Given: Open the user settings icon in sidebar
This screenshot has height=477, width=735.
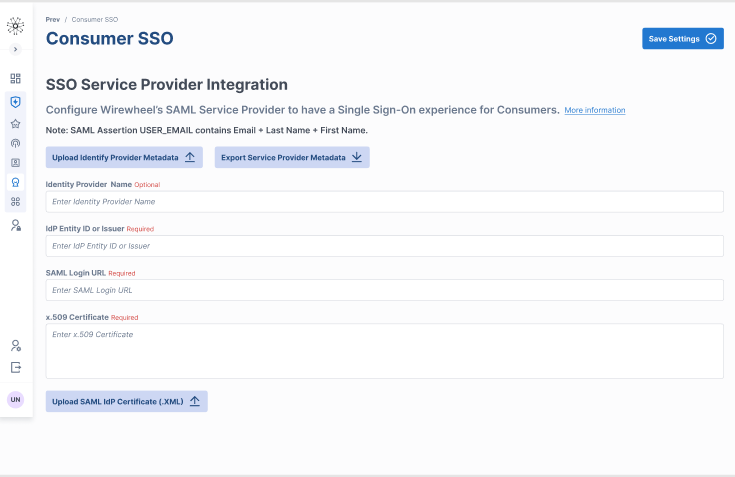Looking at the screenshot, I should (15, 345).
